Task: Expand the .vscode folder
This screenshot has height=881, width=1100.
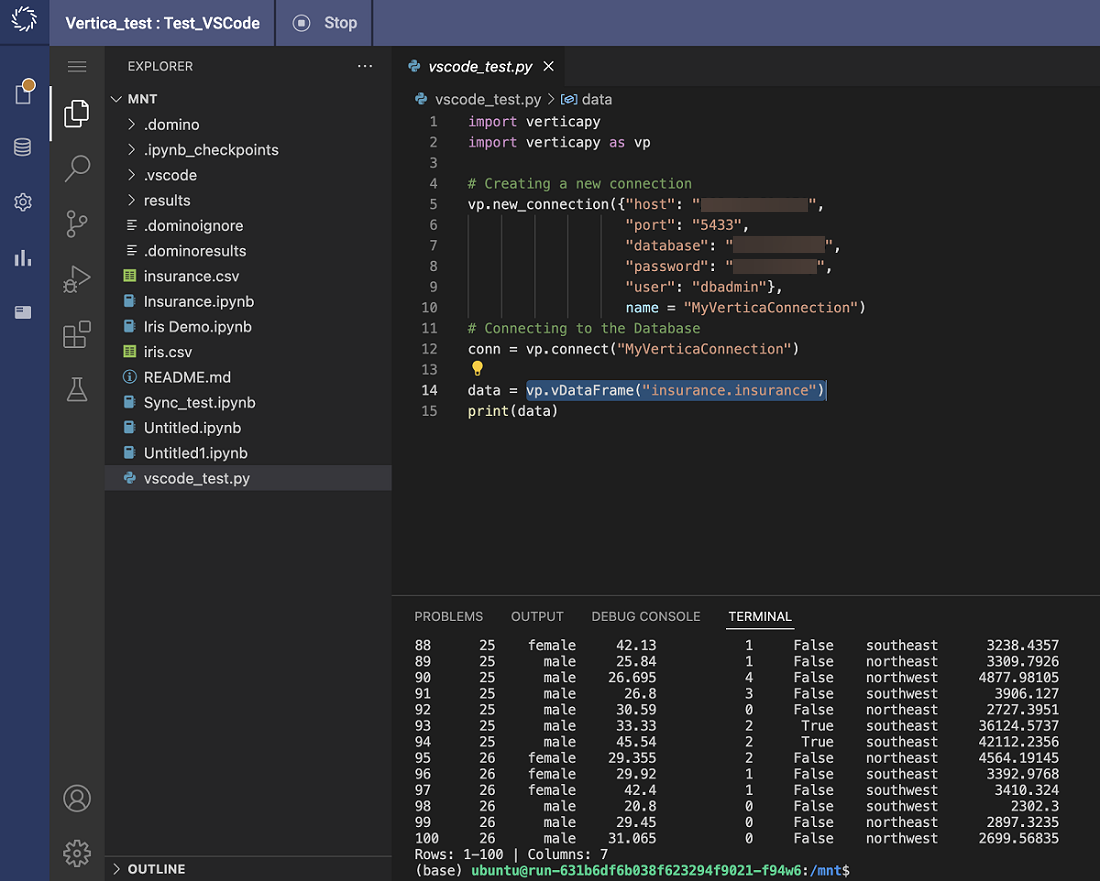Action: click(x=170, y=175)
